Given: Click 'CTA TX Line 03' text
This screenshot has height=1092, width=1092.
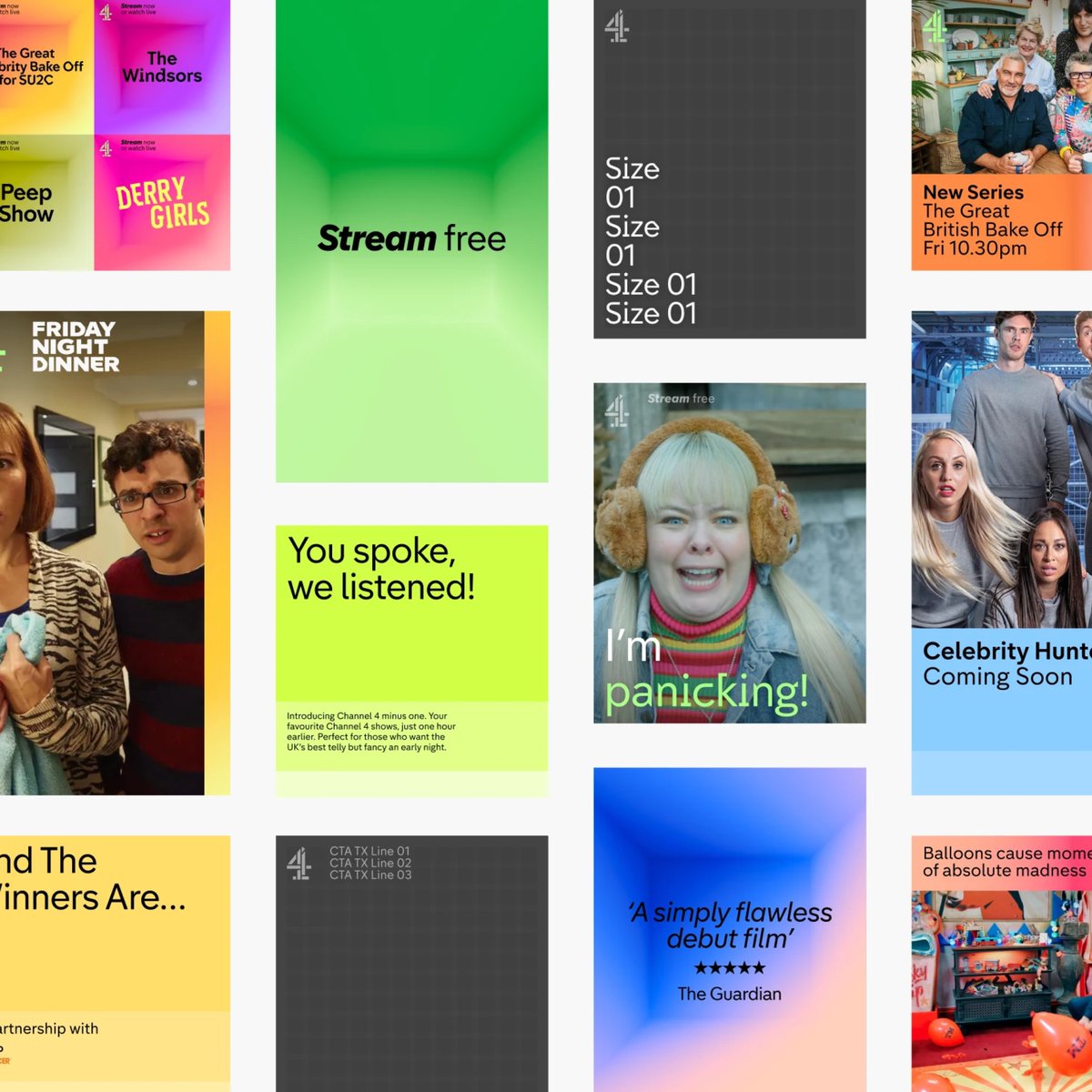Looking at the screenshot, I should [x=370, y=875].
